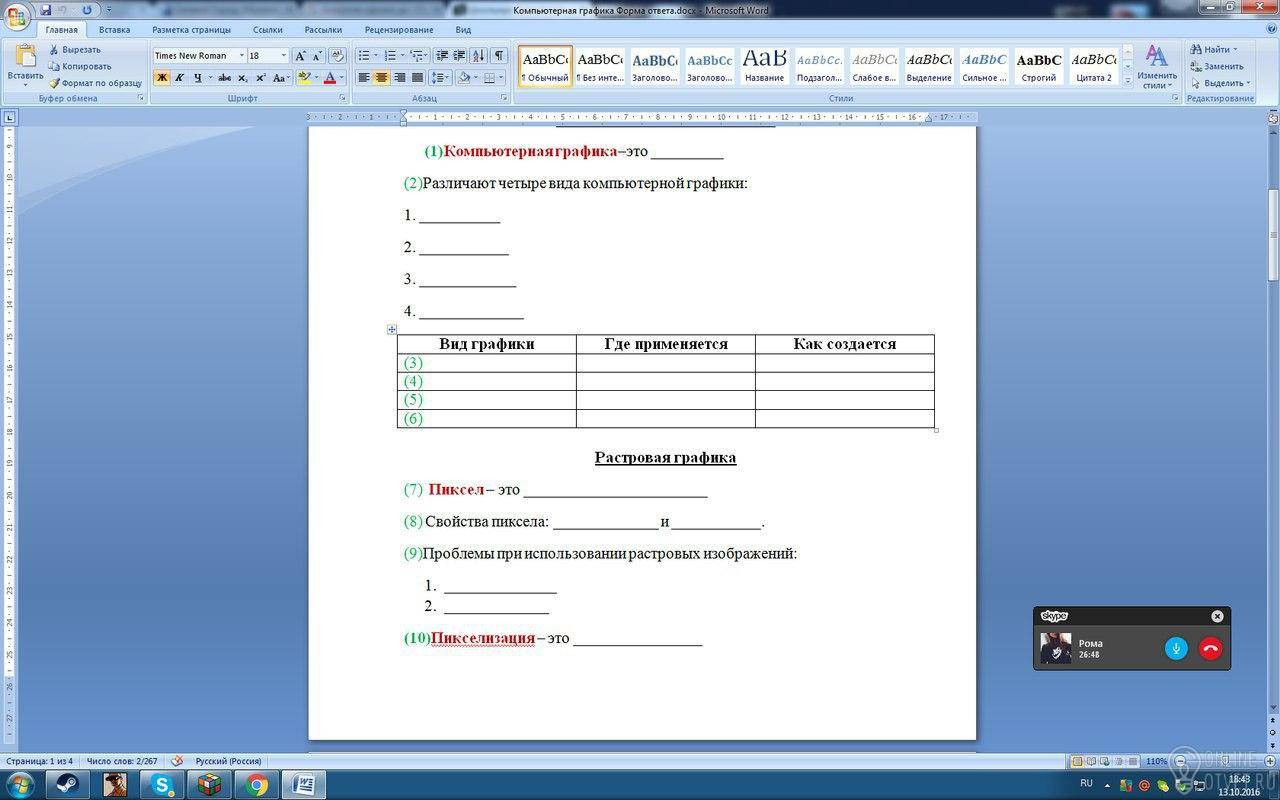Viewport: 1280px width, 800px height.
Task: Expand the styles gallery with More arrow
Action: point(1128,81)
